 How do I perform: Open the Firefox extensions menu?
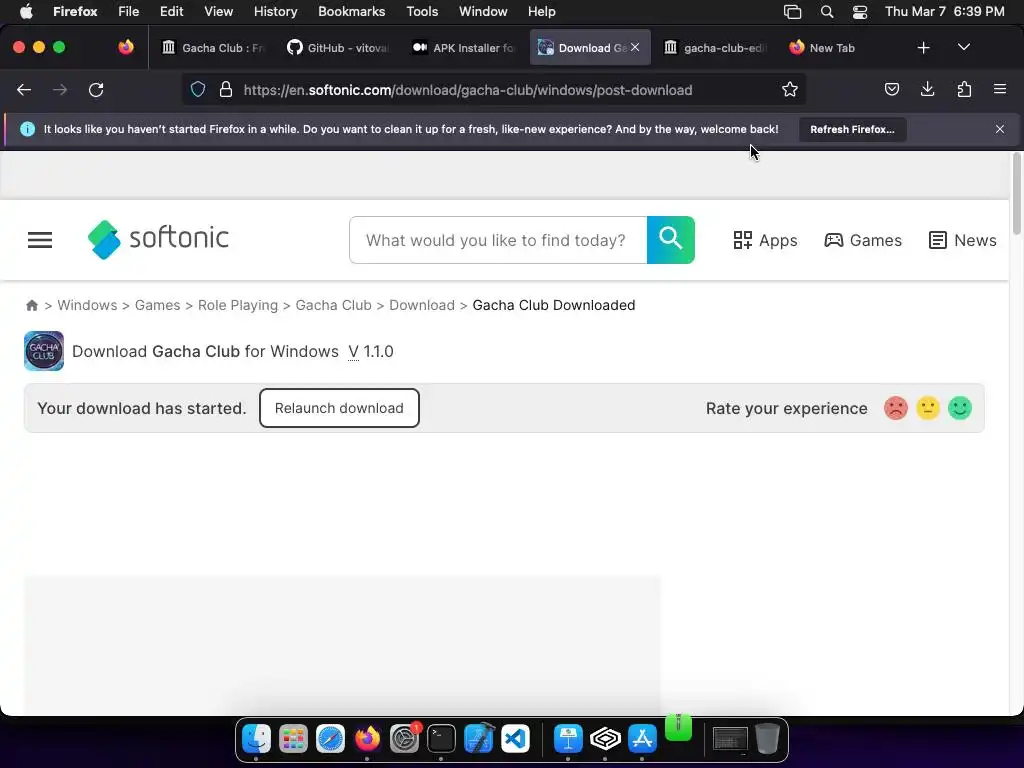[x=964, y=89]
